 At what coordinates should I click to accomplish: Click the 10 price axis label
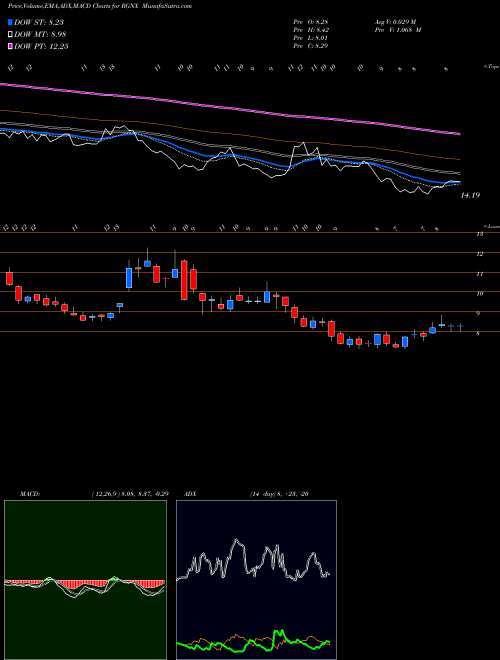tap(479, 293)
